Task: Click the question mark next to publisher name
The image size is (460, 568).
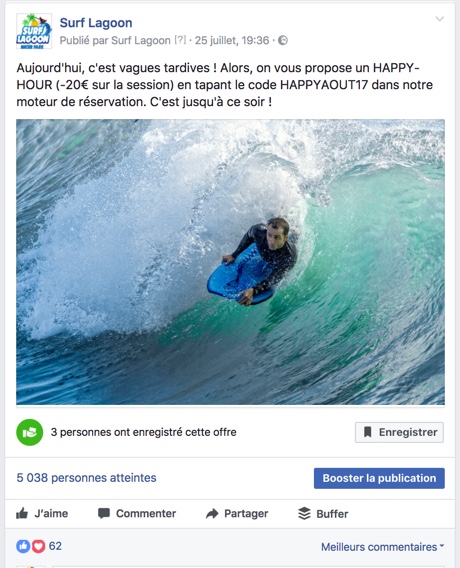Action: pos(180,40)
